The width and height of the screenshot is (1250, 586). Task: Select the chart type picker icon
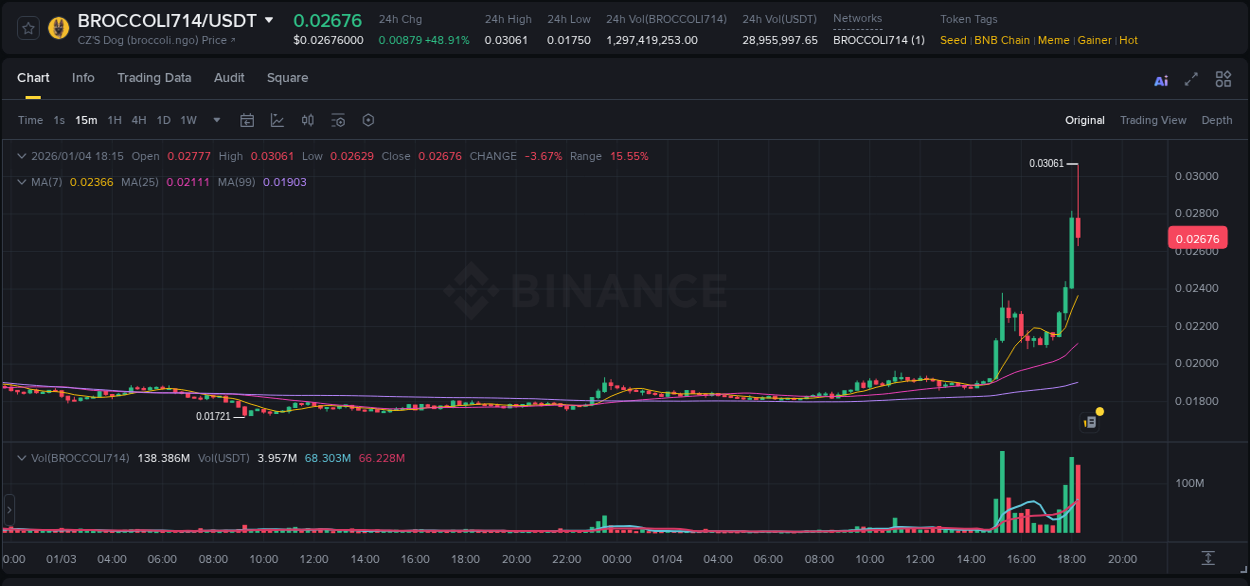277,120
